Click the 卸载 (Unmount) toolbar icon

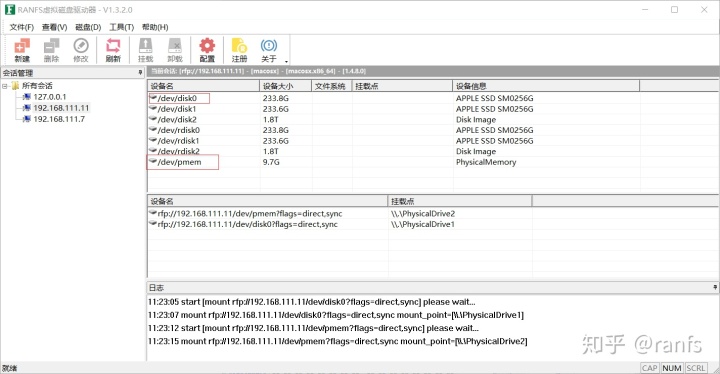coord(174,50)
